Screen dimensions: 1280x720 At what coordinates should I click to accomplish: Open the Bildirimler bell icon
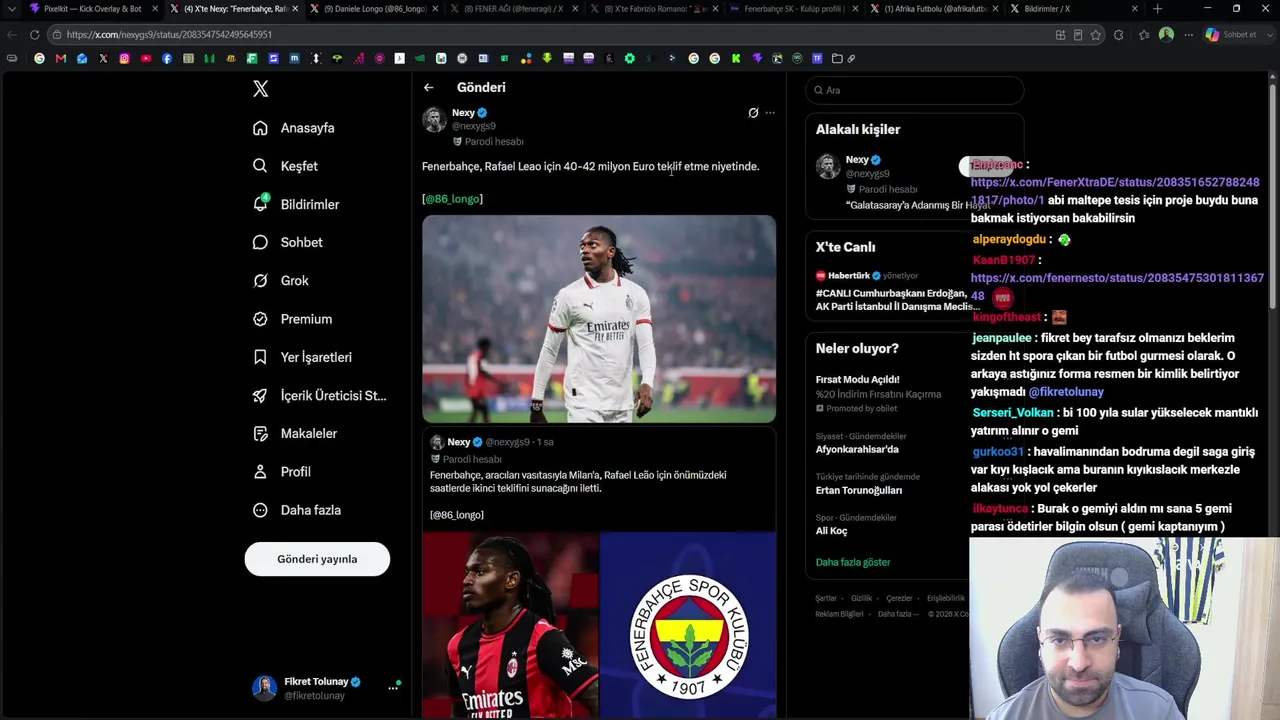click(260, 204)
